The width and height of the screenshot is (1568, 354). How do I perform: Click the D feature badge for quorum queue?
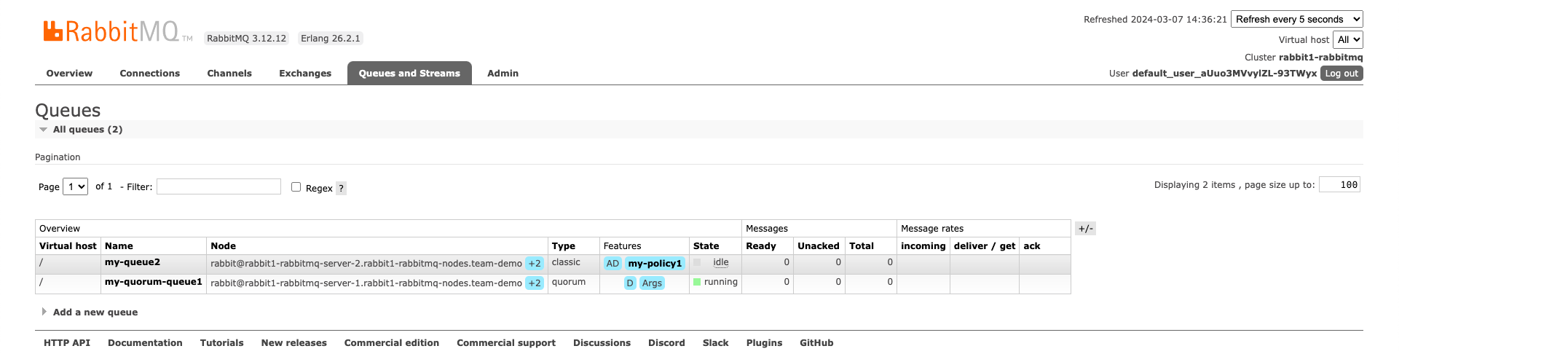point(630,283)
